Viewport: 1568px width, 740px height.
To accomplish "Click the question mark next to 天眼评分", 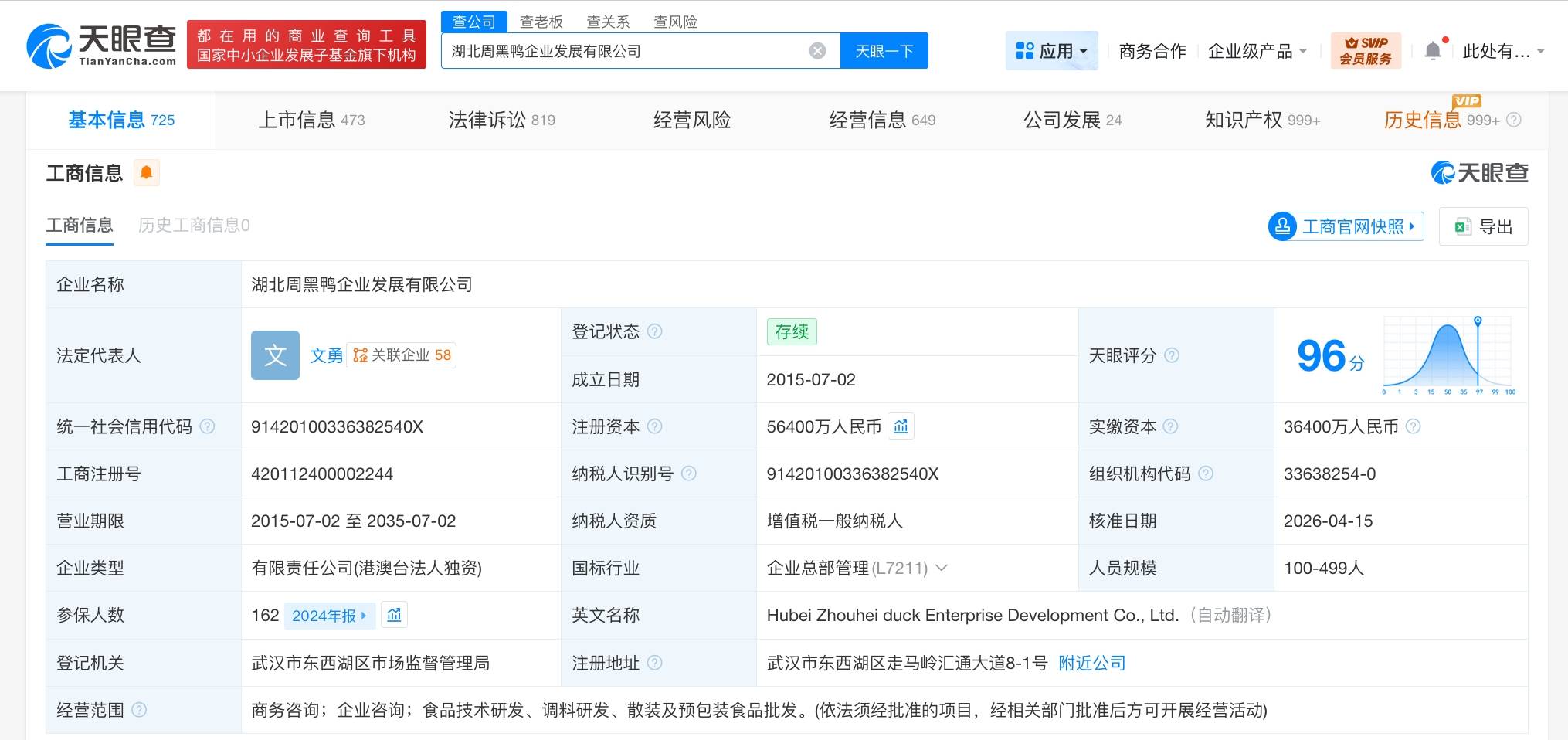I will coord(1172,355).
